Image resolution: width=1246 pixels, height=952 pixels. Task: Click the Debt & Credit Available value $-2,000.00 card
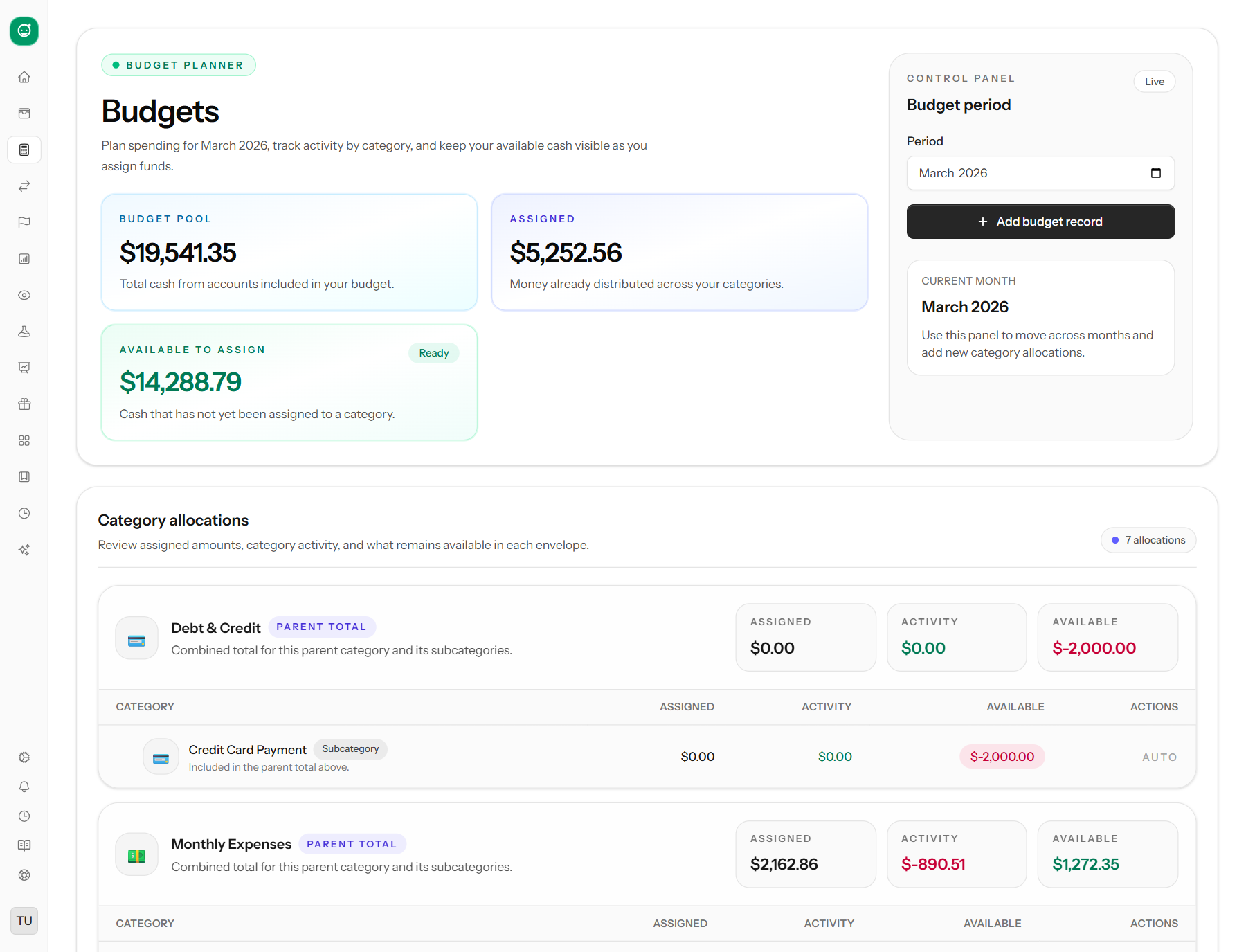coord(1108,638)
